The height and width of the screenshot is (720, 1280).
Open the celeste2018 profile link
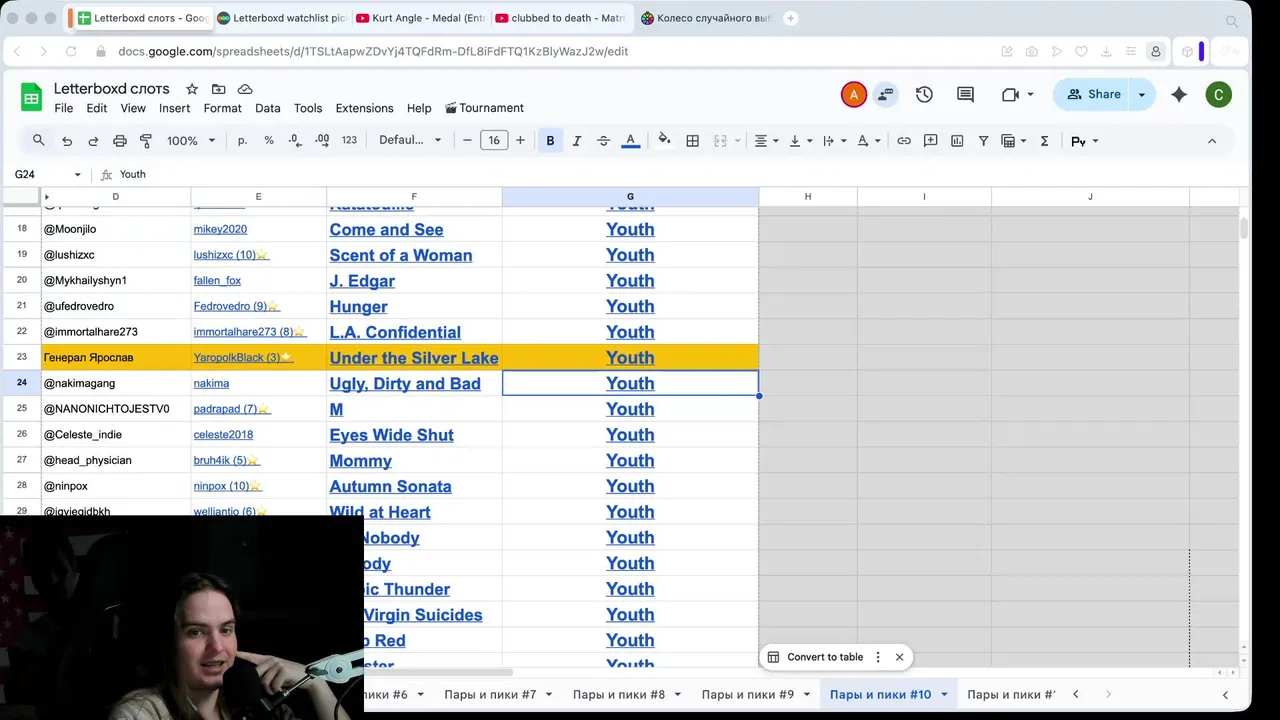coord(223,435)
